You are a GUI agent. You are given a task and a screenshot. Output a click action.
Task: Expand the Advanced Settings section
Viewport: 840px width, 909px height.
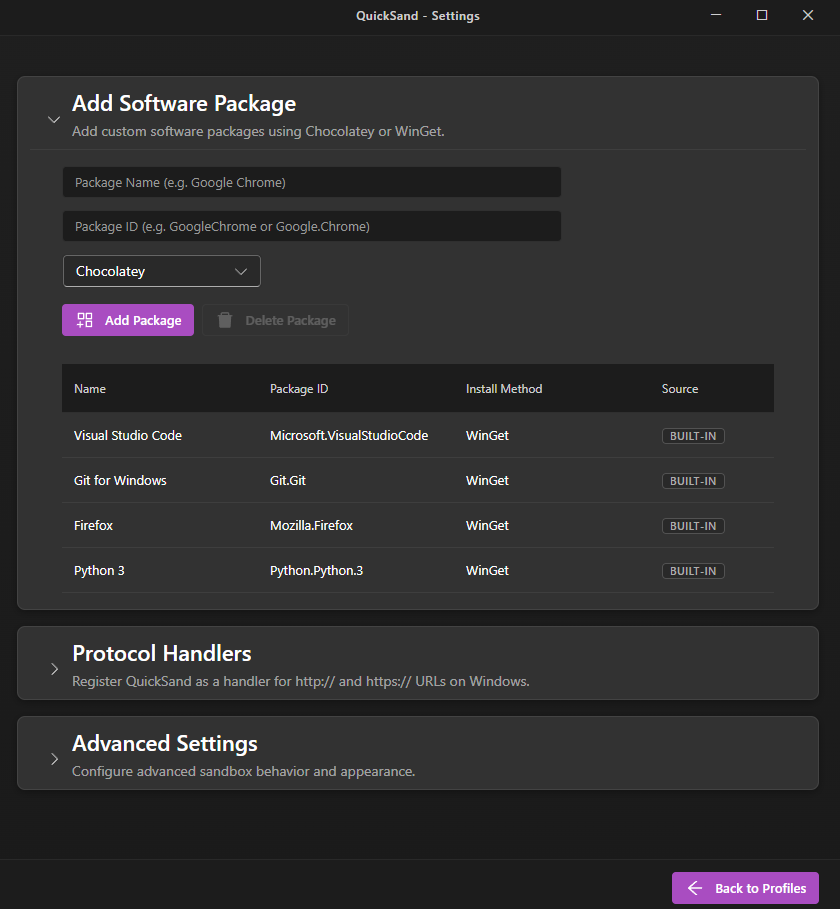click(x=54, y=760)
